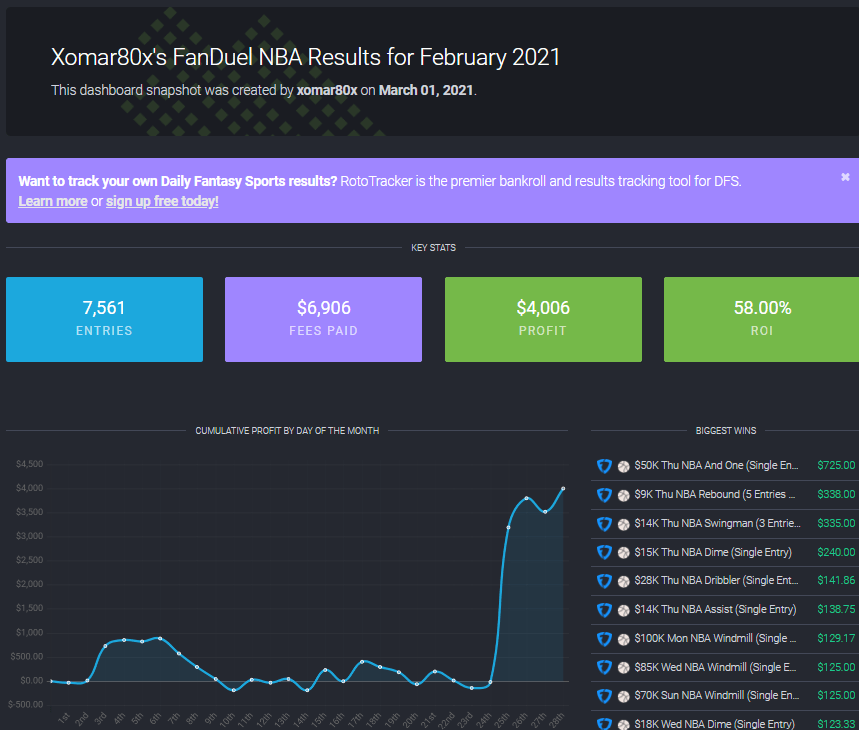Click basketball icon beside $28K Thu NBA Dribbler
This screenshot has width=859, height=730.
pos(623,582)
